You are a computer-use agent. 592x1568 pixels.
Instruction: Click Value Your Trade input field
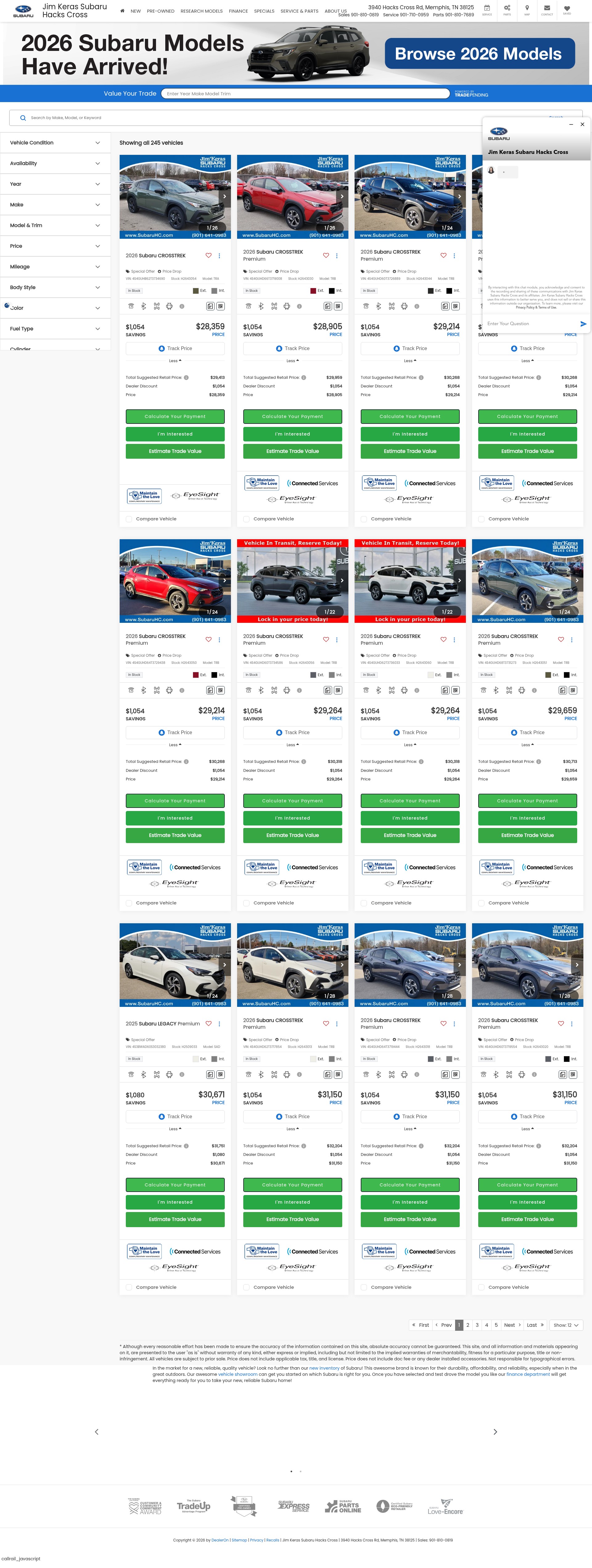point(306,94)
